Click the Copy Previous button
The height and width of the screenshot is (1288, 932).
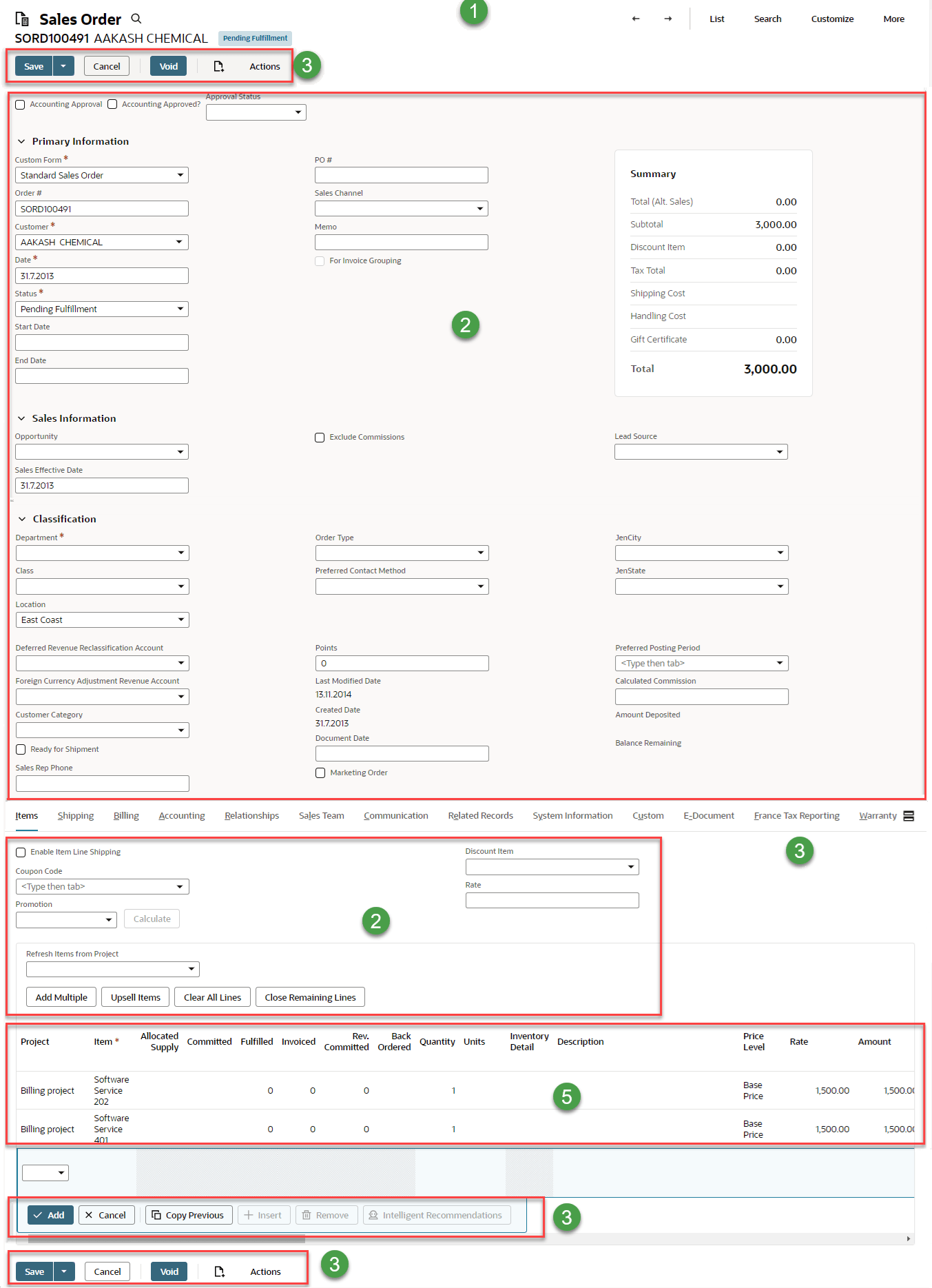pos(189,1215)
